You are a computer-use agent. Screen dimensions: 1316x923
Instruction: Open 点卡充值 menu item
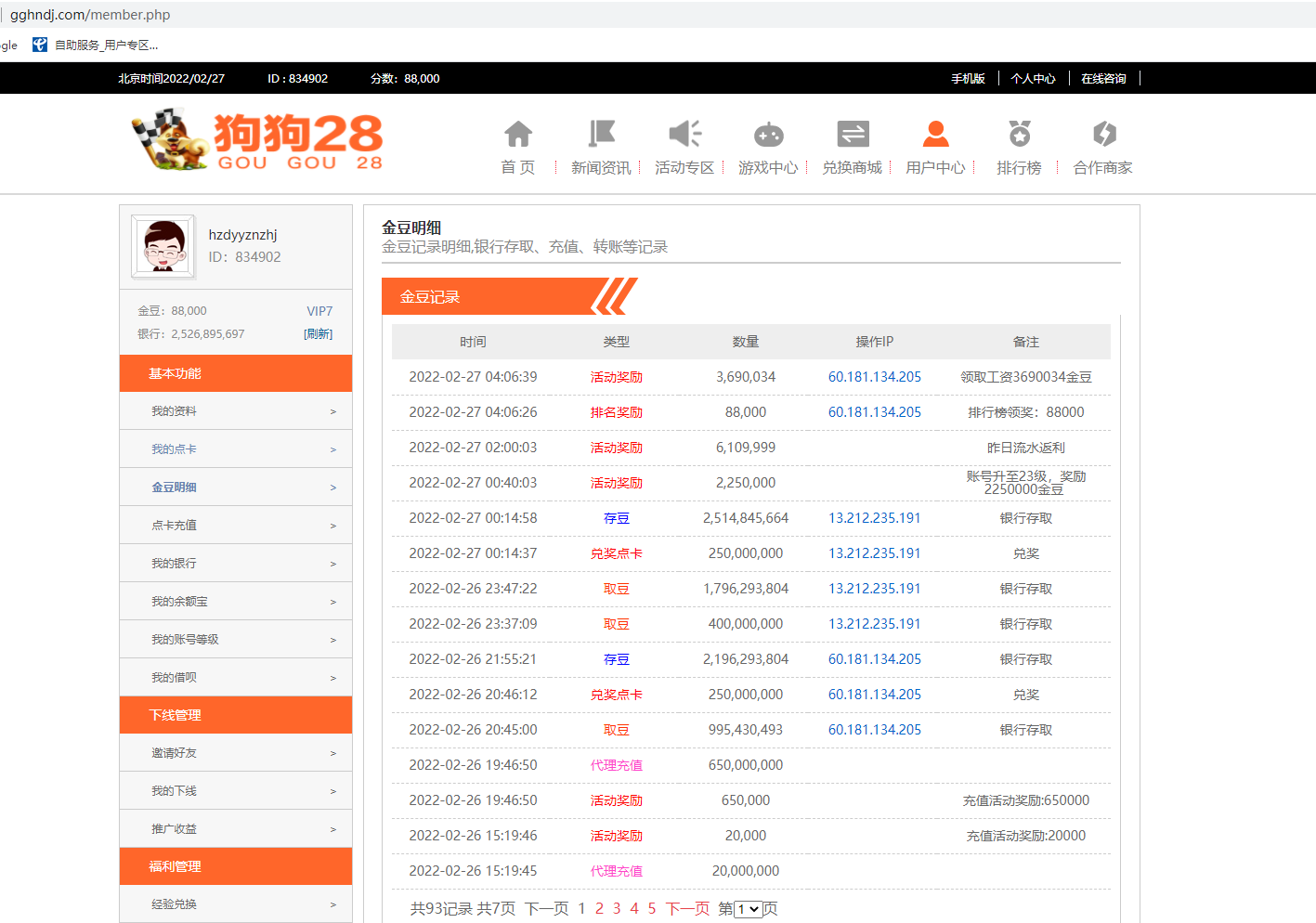pyautogui.click(x=236, y=526)
